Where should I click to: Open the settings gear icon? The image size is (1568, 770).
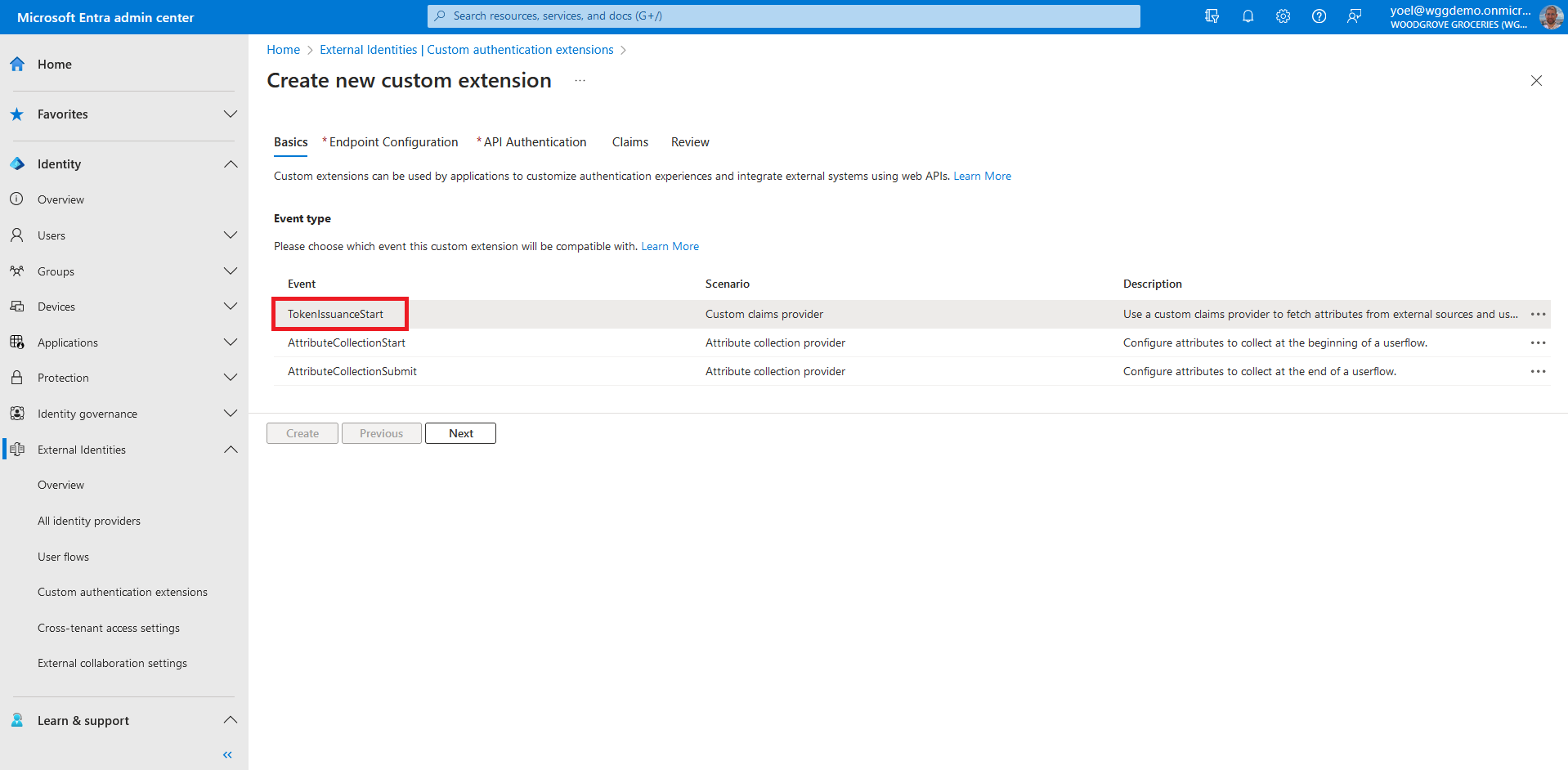[x=1283, y=16]
